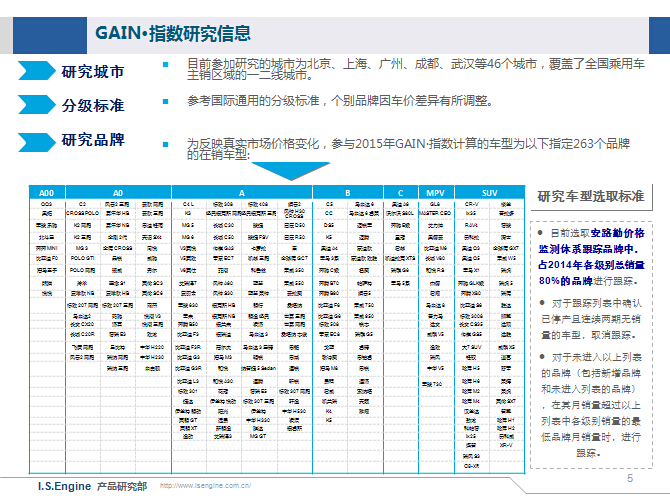The width and height of the screenshot is (670, 503).
Task: Click the MPV column header
Action: (435, 193)
